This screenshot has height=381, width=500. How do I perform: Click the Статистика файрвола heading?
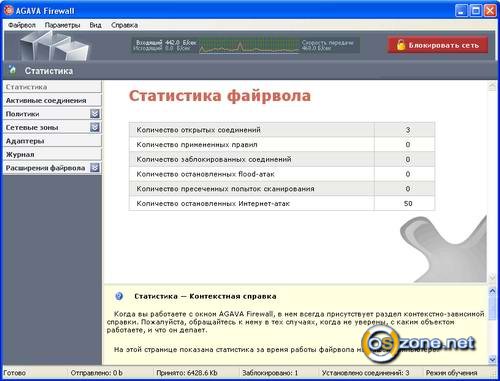[220, 96]
